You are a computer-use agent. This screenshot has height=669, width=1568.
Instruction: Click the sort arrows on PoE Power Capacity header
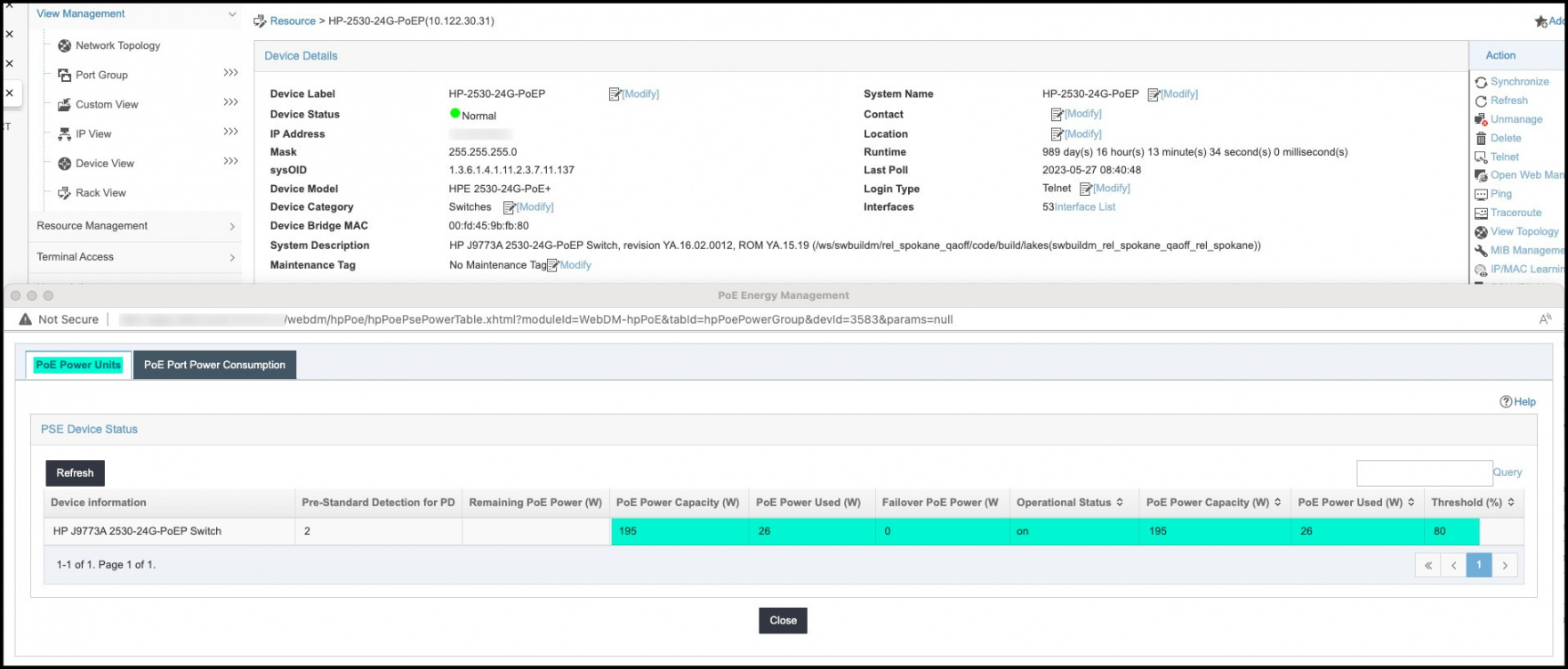click(1278, 503)
